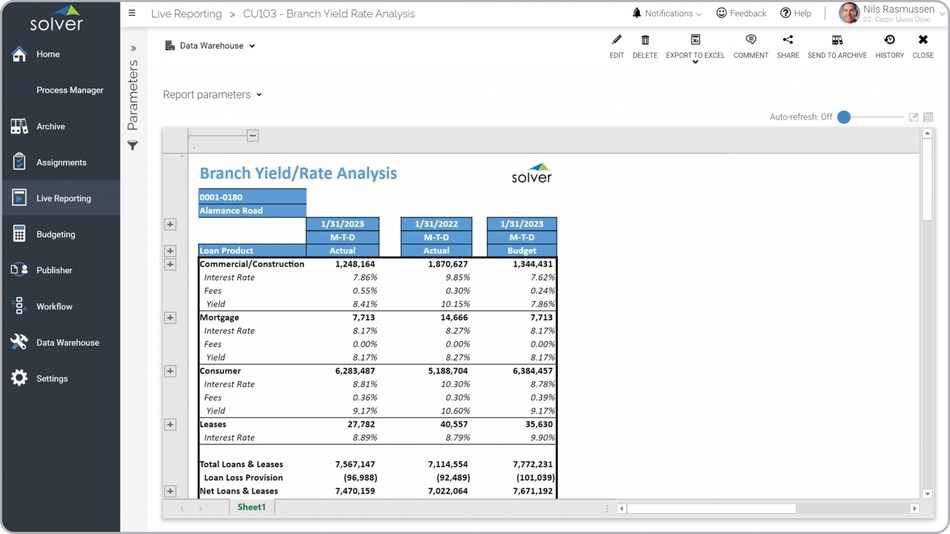Open the Notifications menu

pos(667,14)
